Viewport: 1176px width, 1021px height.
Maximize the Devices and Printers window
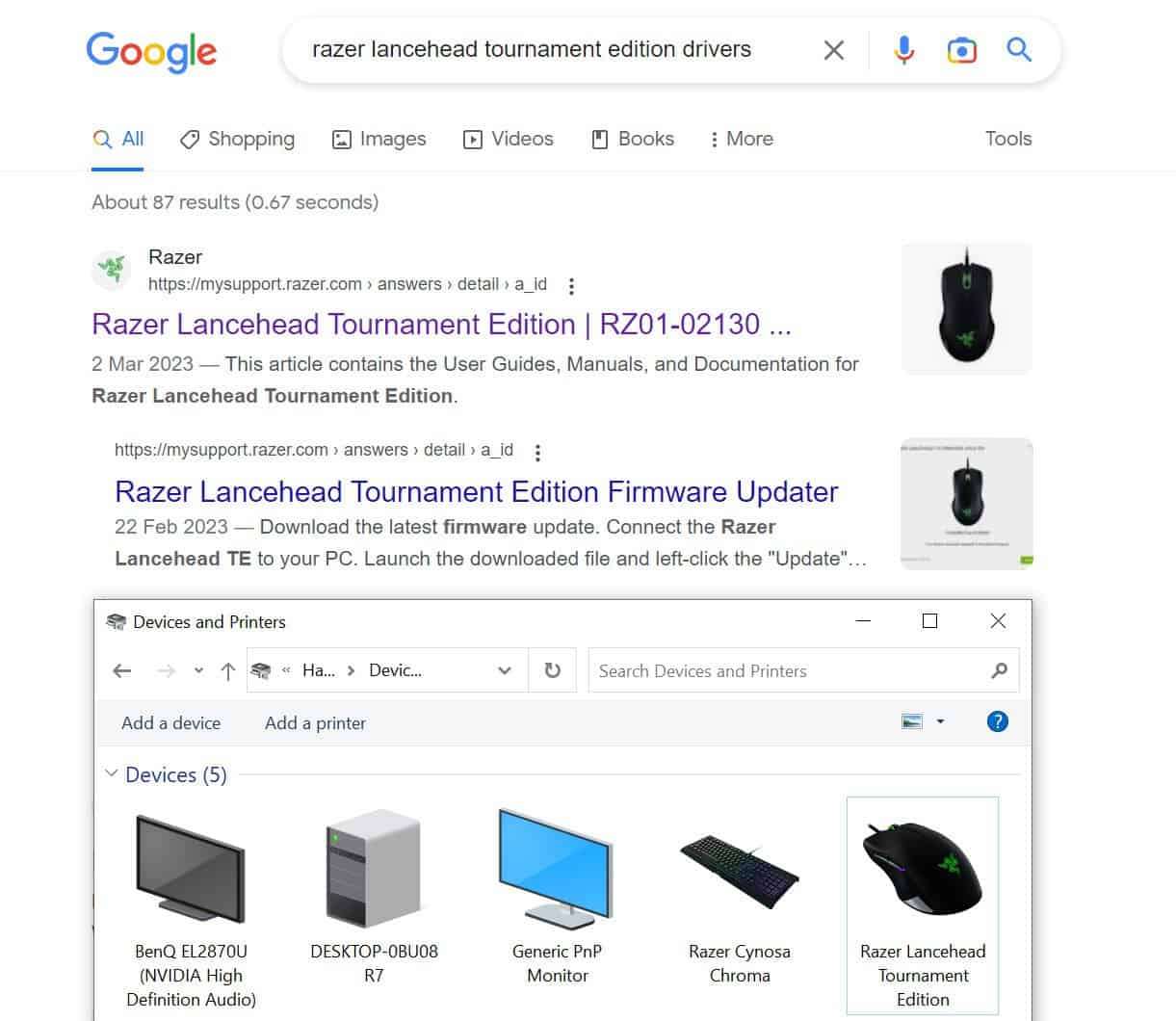pyautogui.click(x=929, y=621)
